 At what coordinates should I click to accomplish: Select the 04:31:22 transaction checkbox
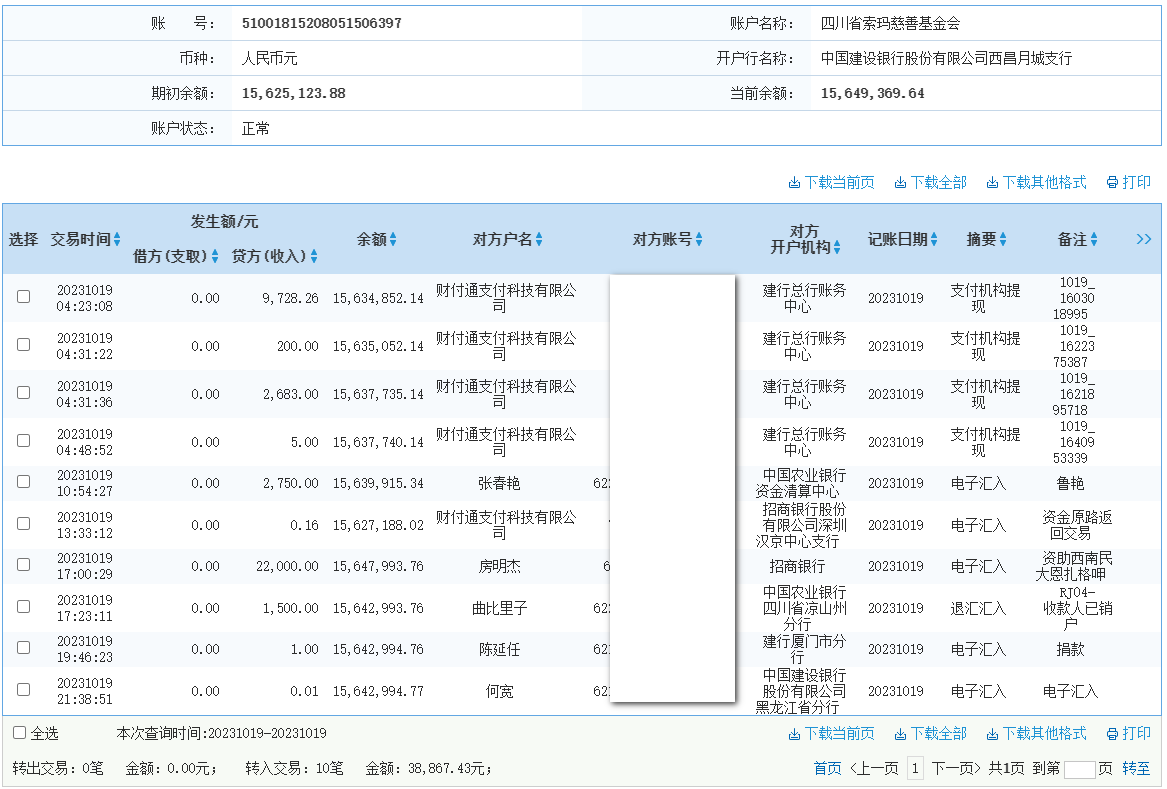coord(24,345)
